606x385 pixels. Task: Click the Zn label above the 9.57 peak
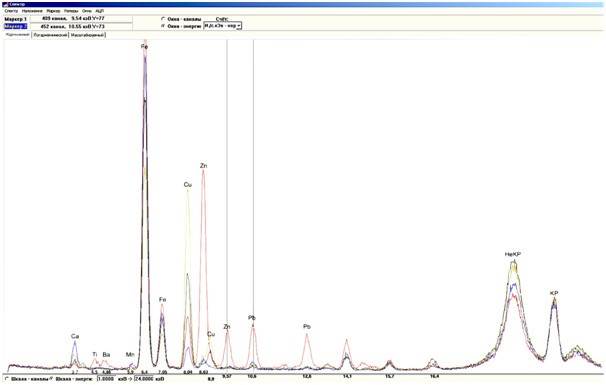click(227, 327)
